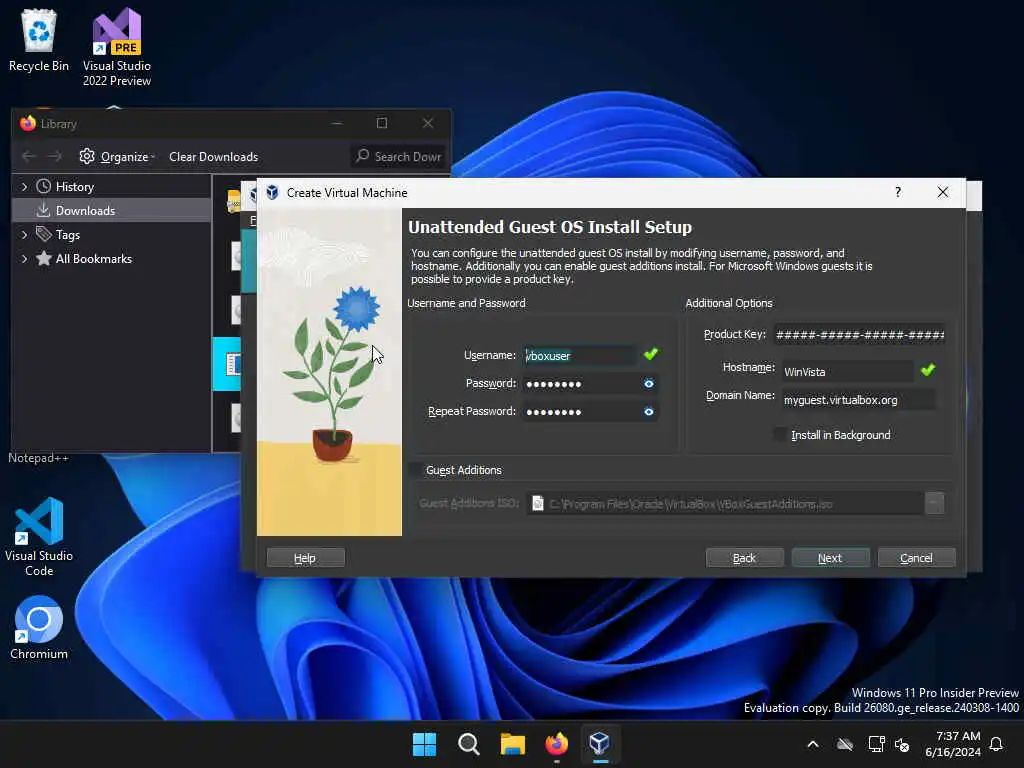Maximize the Library window
This screenshot has width=1024, height=768.
(382, 123)
